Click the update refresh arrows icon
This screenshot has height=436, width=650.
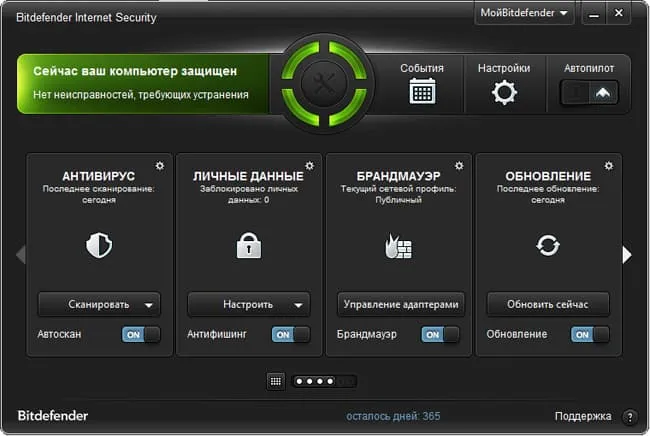coord(548,245)
